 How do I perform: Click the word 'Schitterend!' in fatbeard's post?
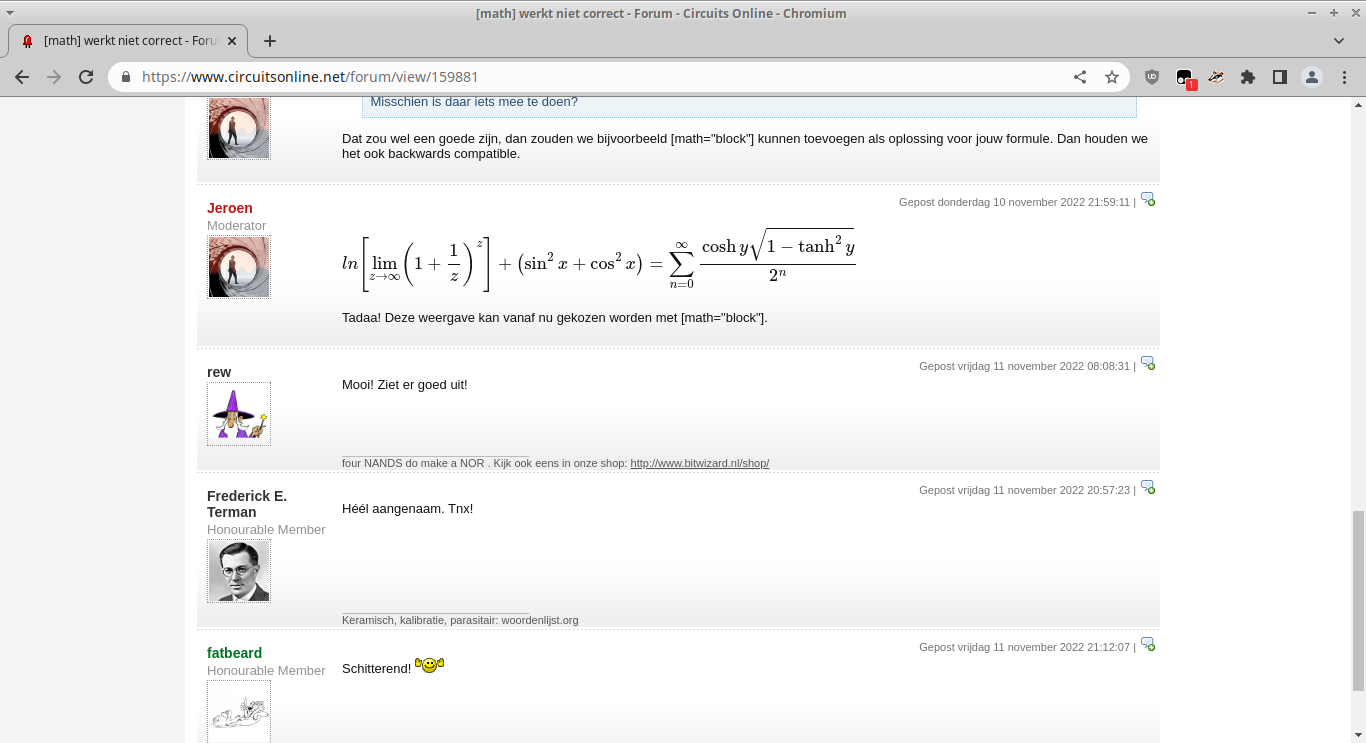376,668
